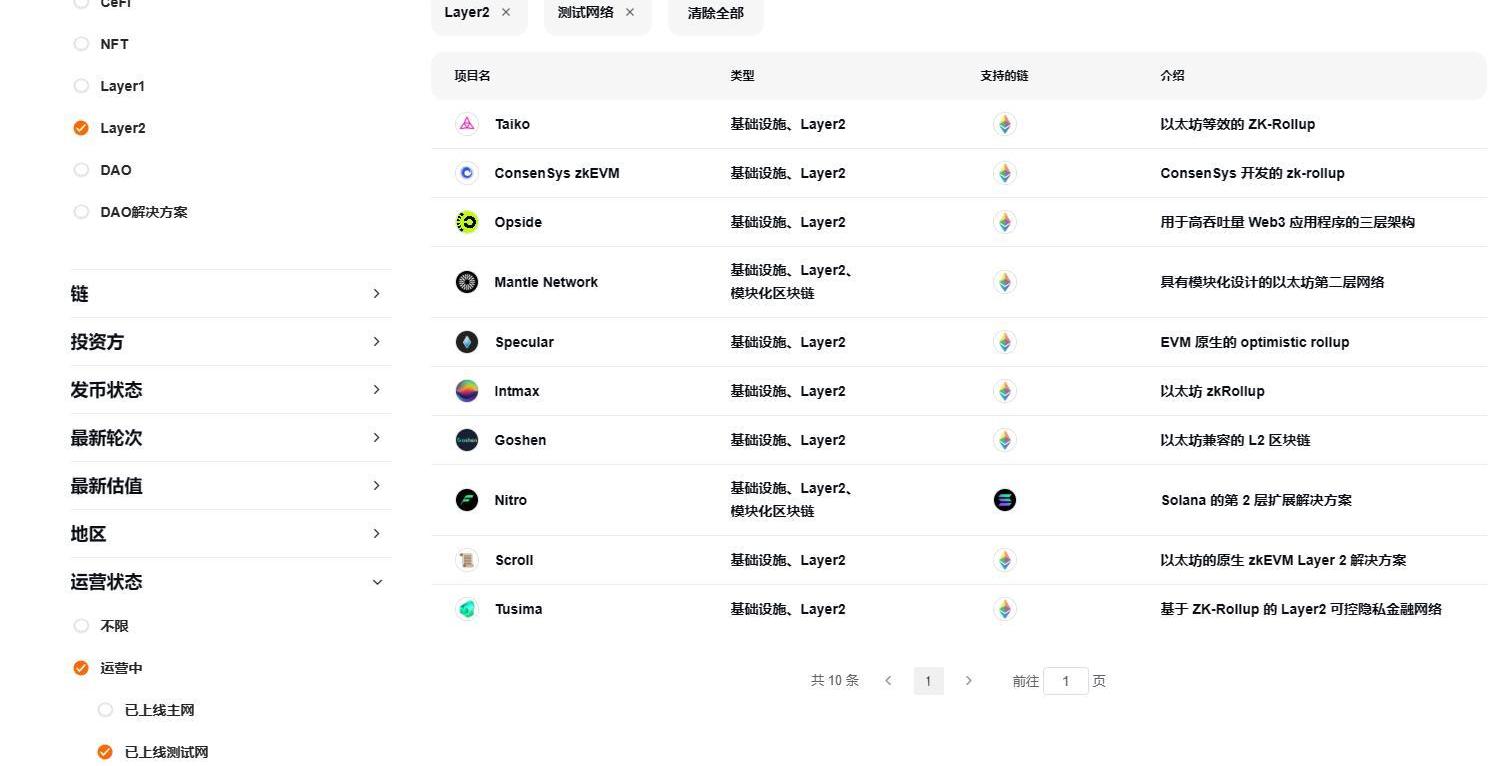Click the Goshen project logo icon
This screenshot has width=1510, height=766.
pos(467,440)
